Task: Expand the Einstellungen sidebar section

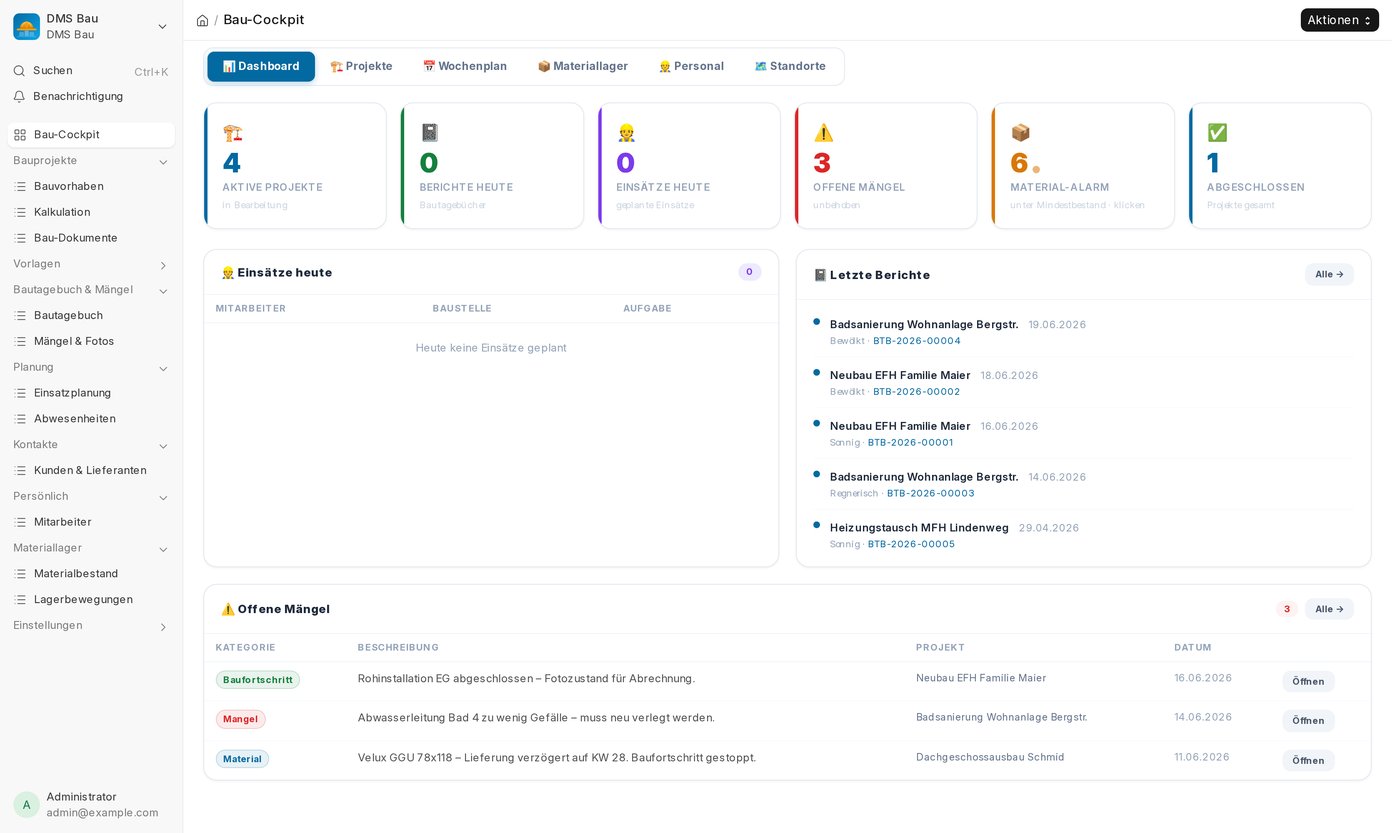Action: [x=163, y=627]
